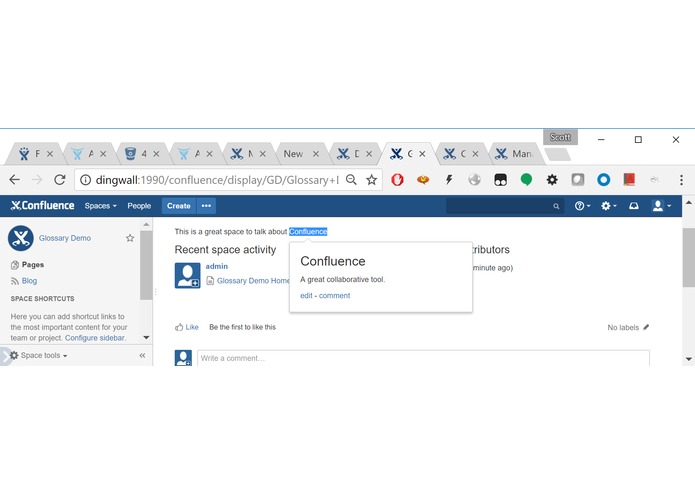Click the Create button
The height and width of the screenshot is (494, 695).
coord(179,206)
